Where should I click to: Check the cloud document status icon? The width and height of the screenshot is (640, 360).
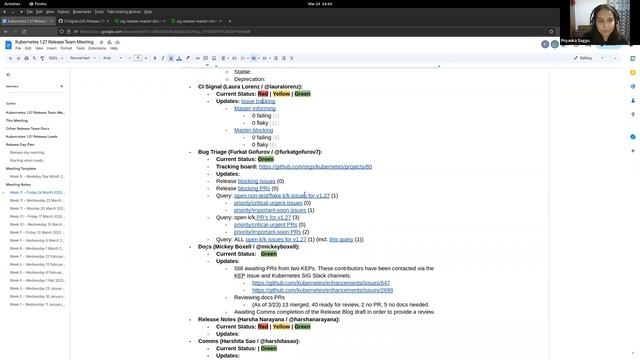click(118, 42)
